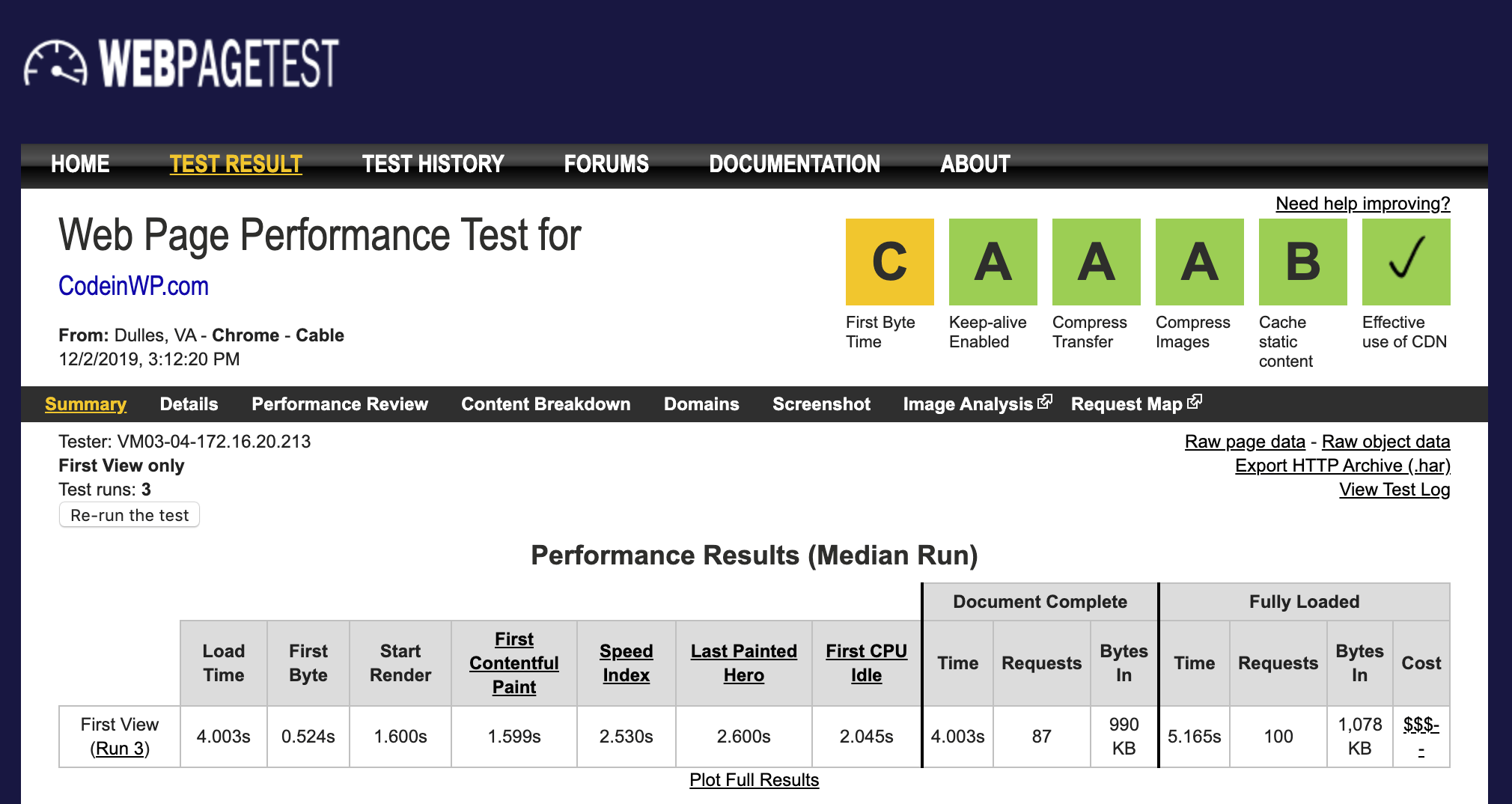Switch to the Content Breakdown tab

(546, 404)
